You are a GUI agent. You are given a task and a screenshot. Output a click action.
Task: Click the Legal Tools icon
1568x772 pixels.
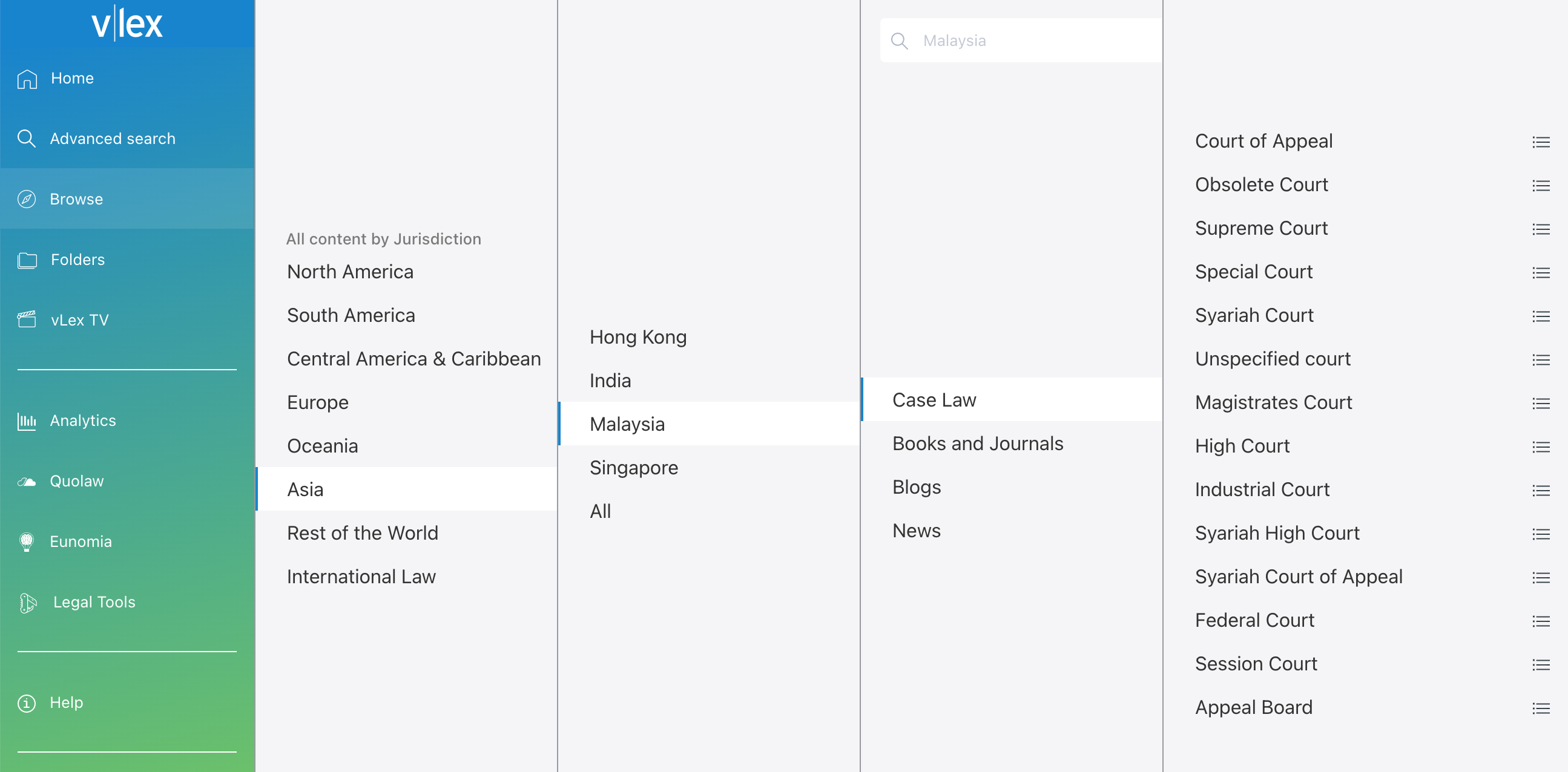click(27, 602)
